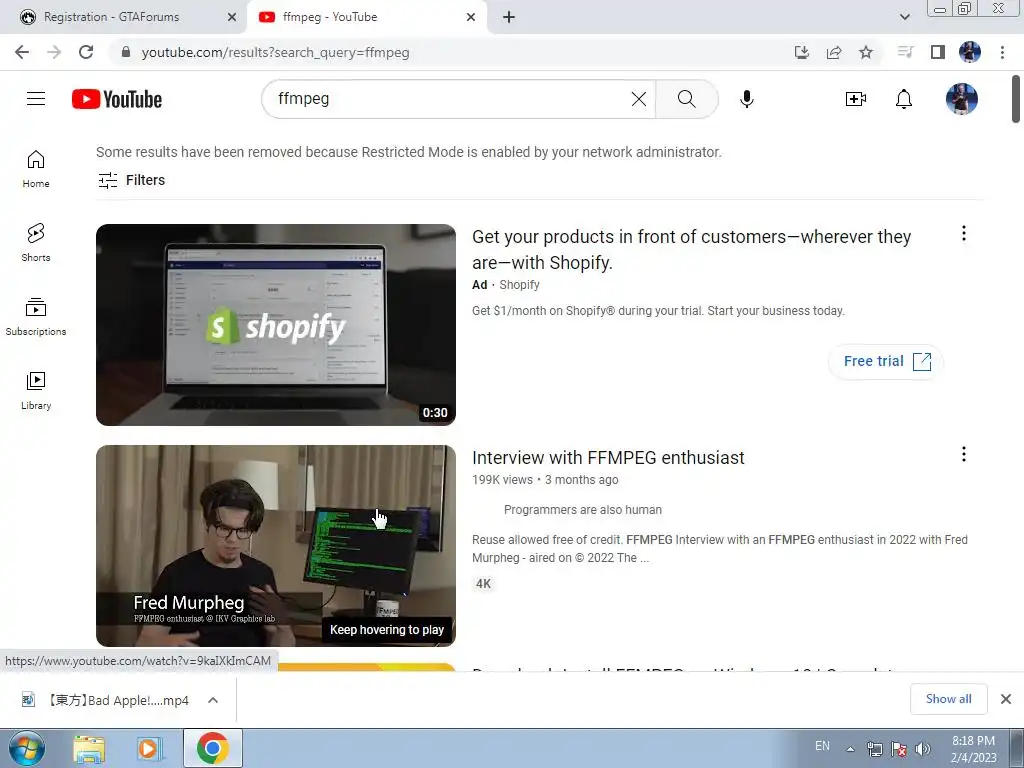Image resolution: width=1024 pixels, height=768 pixels.
Task: Click the Shopify advertiser name
Action: [519, 285]
